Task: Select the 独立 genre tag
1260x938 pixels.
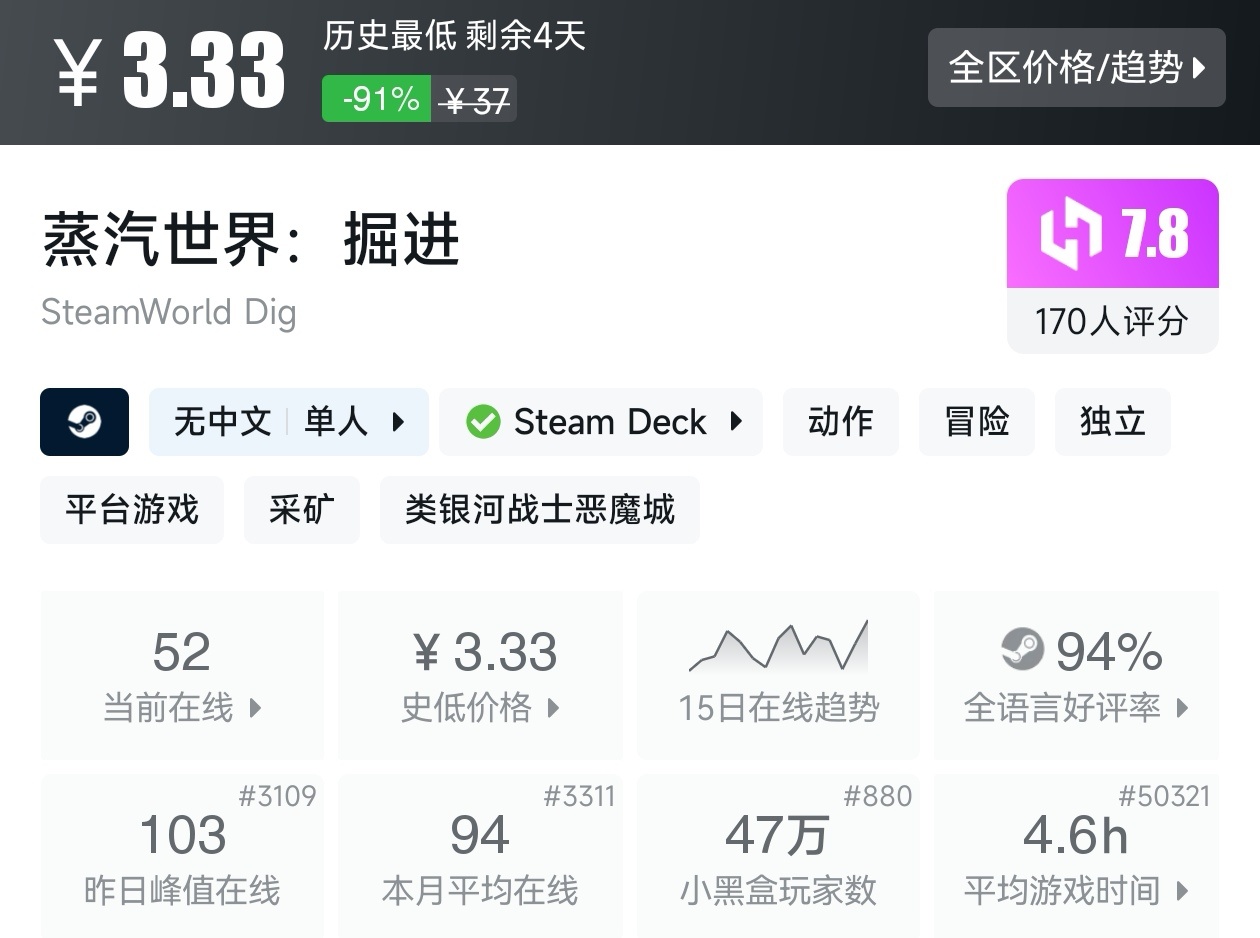Action: (1113, 422)
